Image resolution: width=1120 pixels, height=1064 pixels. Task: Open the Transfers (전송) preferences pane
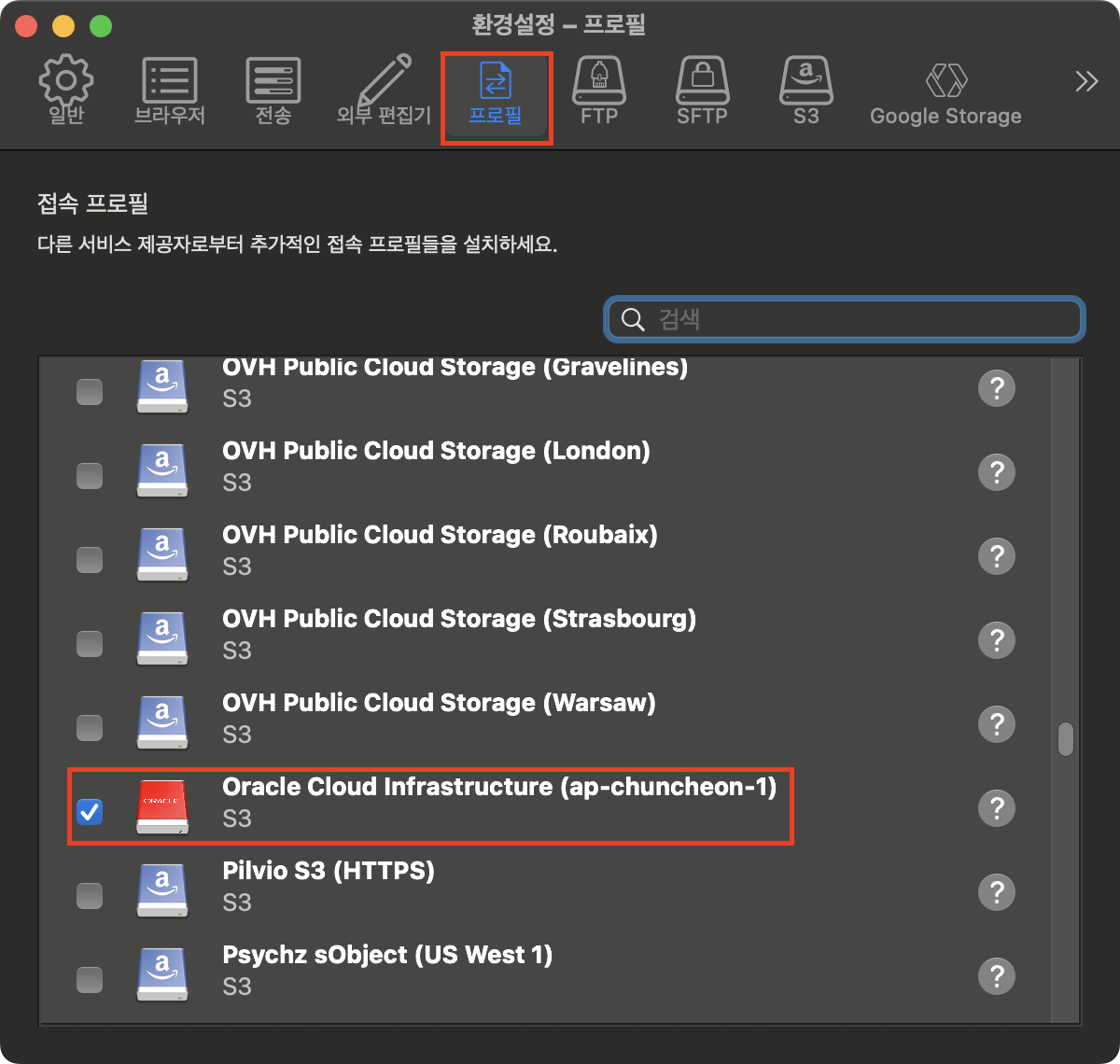click(273, 91)
